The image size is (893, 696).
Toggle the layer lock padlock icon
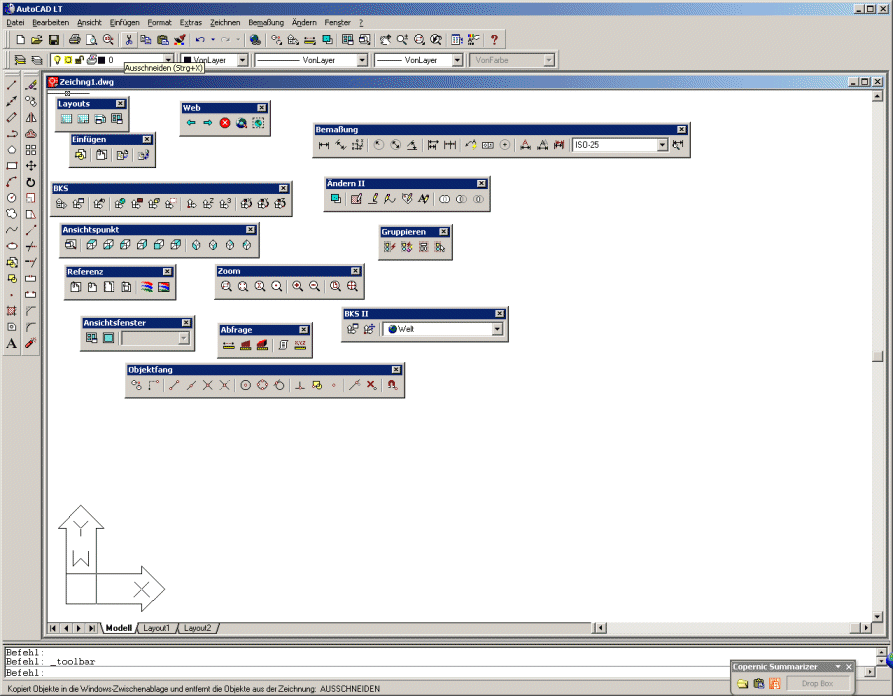79,60
